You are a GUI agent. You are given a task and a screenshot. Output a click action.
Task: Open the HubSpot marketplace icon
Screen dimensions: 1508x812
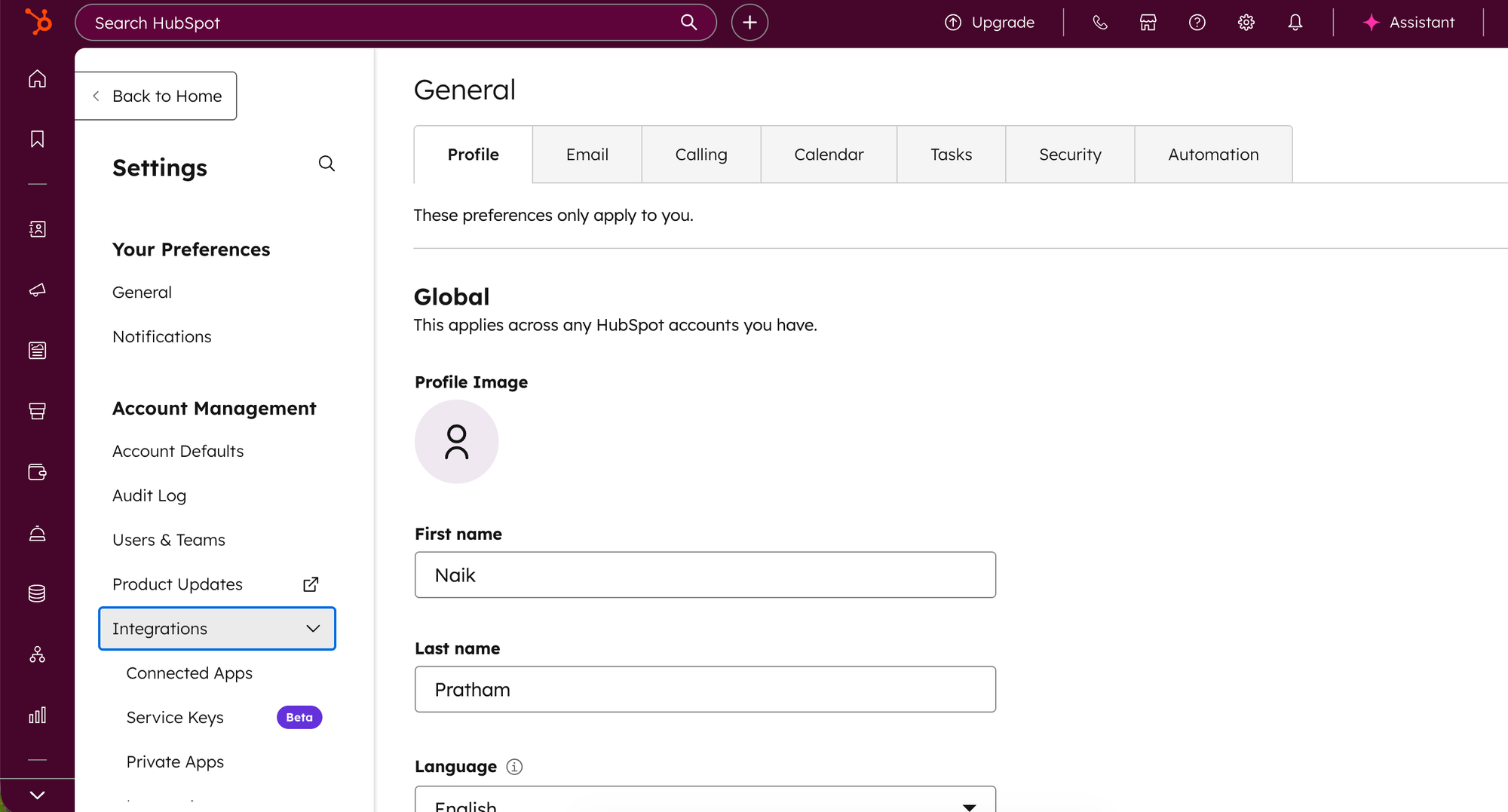click(1148, 23)
